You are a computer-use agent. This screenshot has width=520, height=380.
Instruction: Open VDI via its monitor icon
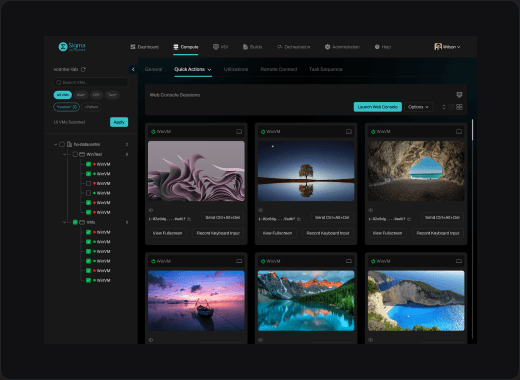click(x=216, y=47)
